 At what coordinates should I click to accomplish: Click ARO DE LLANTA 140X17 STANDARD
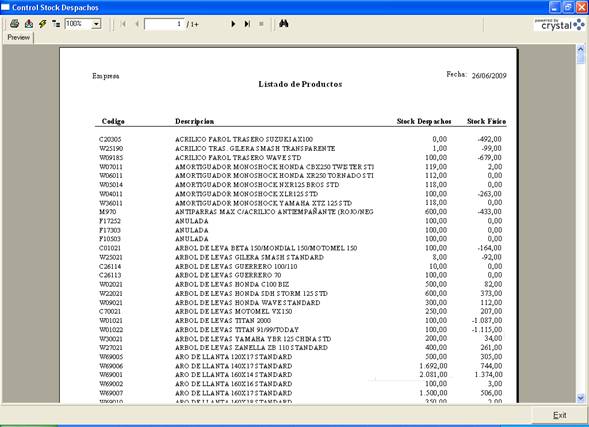233,366
